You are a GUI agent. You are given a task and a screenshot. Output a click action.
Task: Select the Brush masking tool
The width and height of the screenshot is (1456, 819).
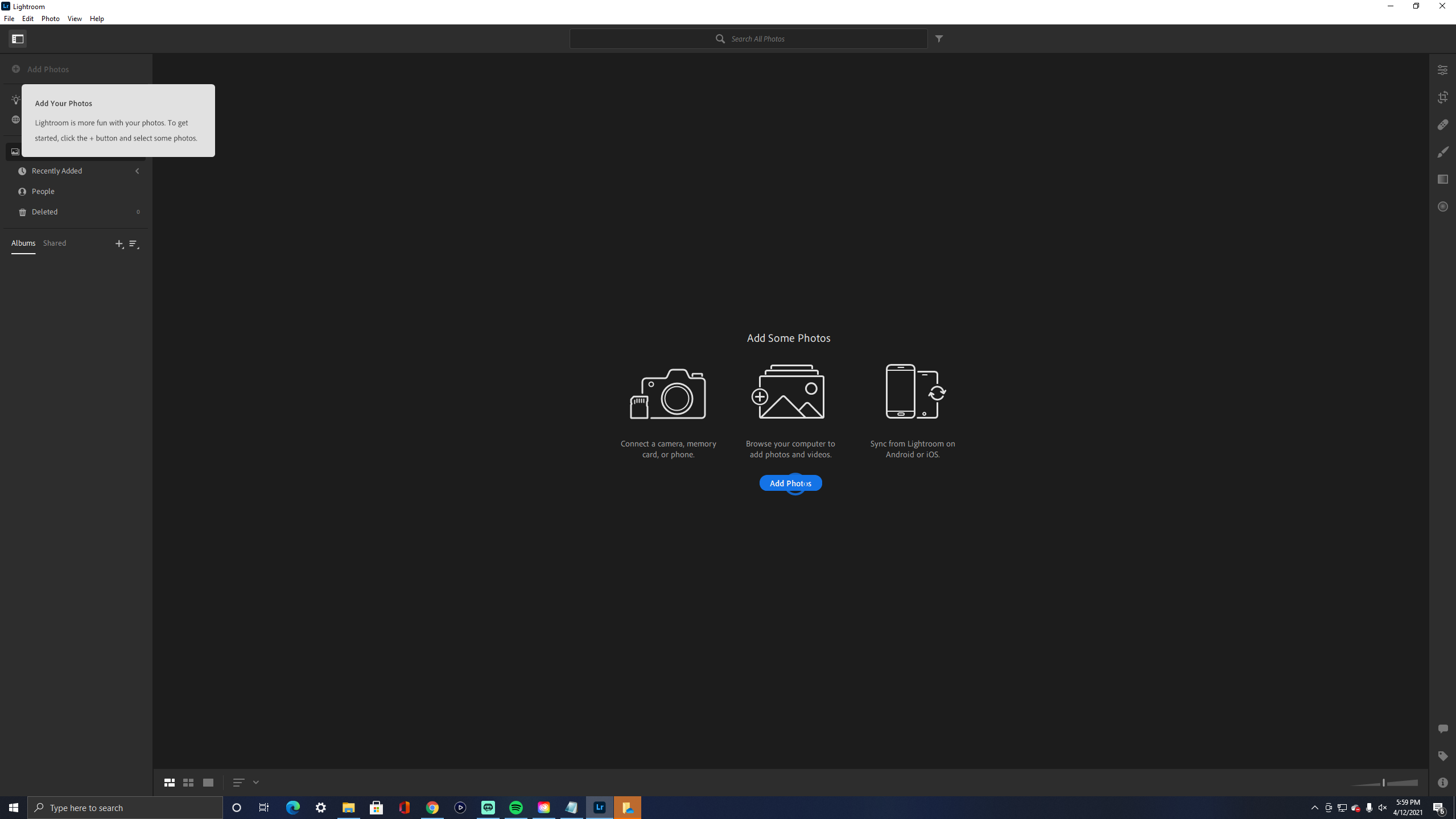[x=1443, y=151]
